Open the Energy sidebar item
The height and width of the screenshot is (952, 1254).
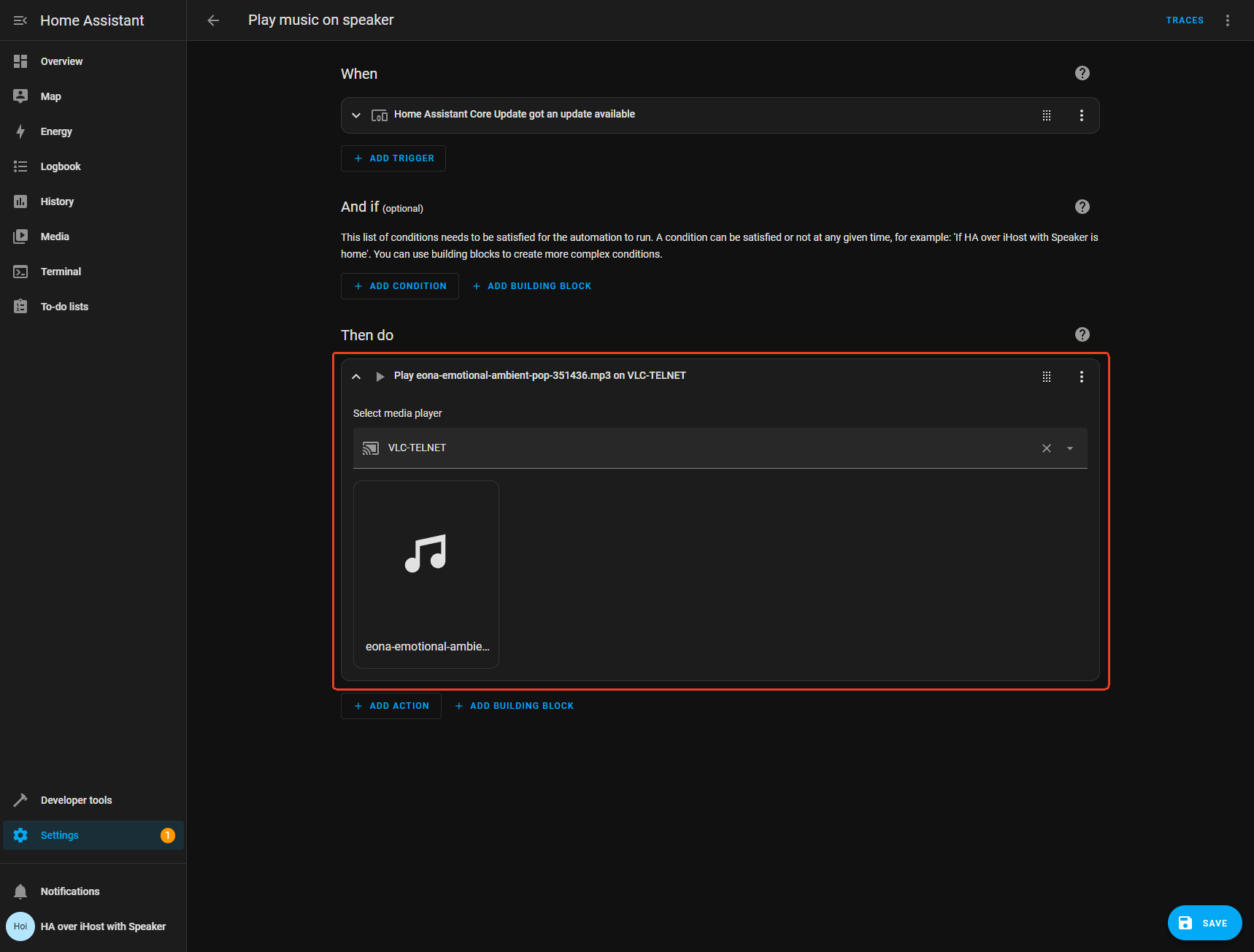click(x=56, y=131)
